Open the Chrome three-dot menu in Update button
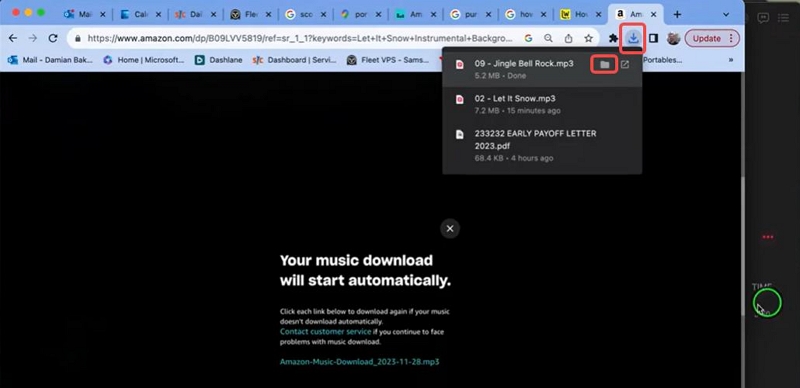 [731, 38]
